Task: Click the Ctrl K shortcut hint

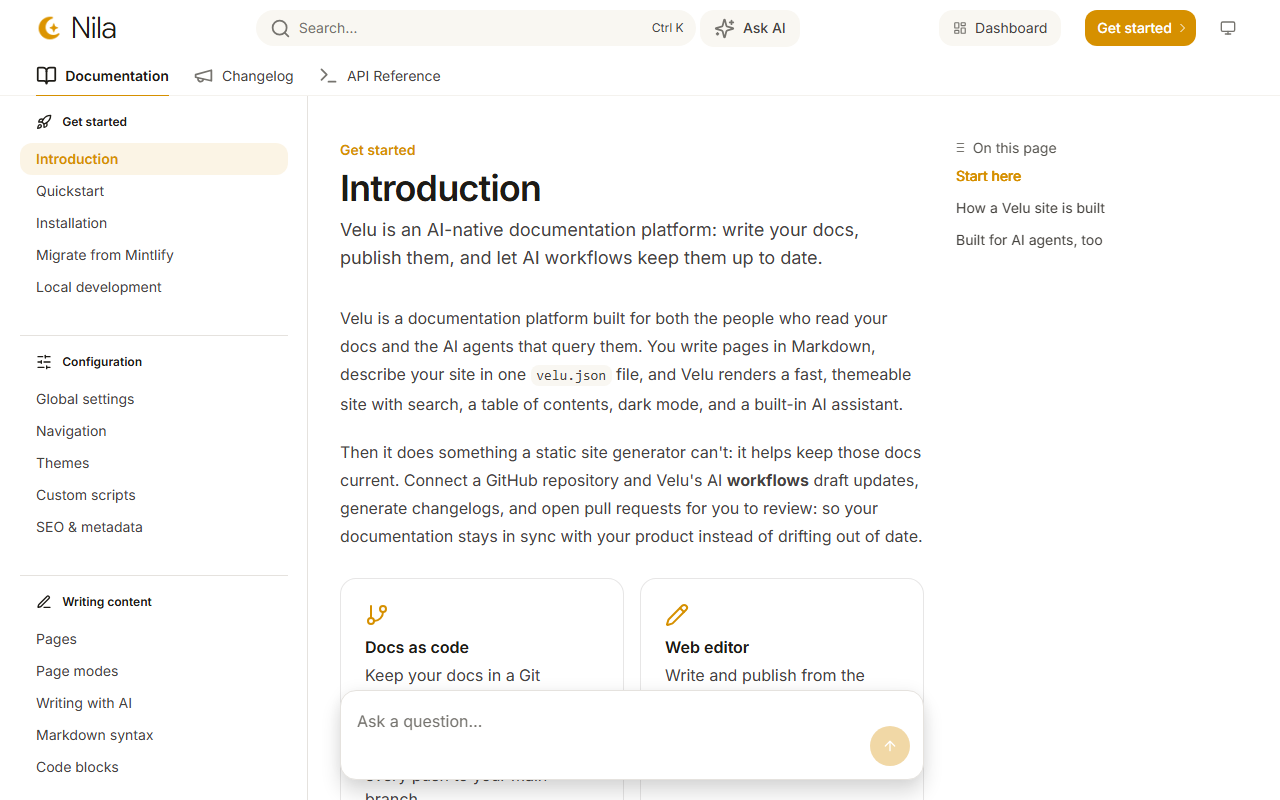Action: [x=668, y=28]
